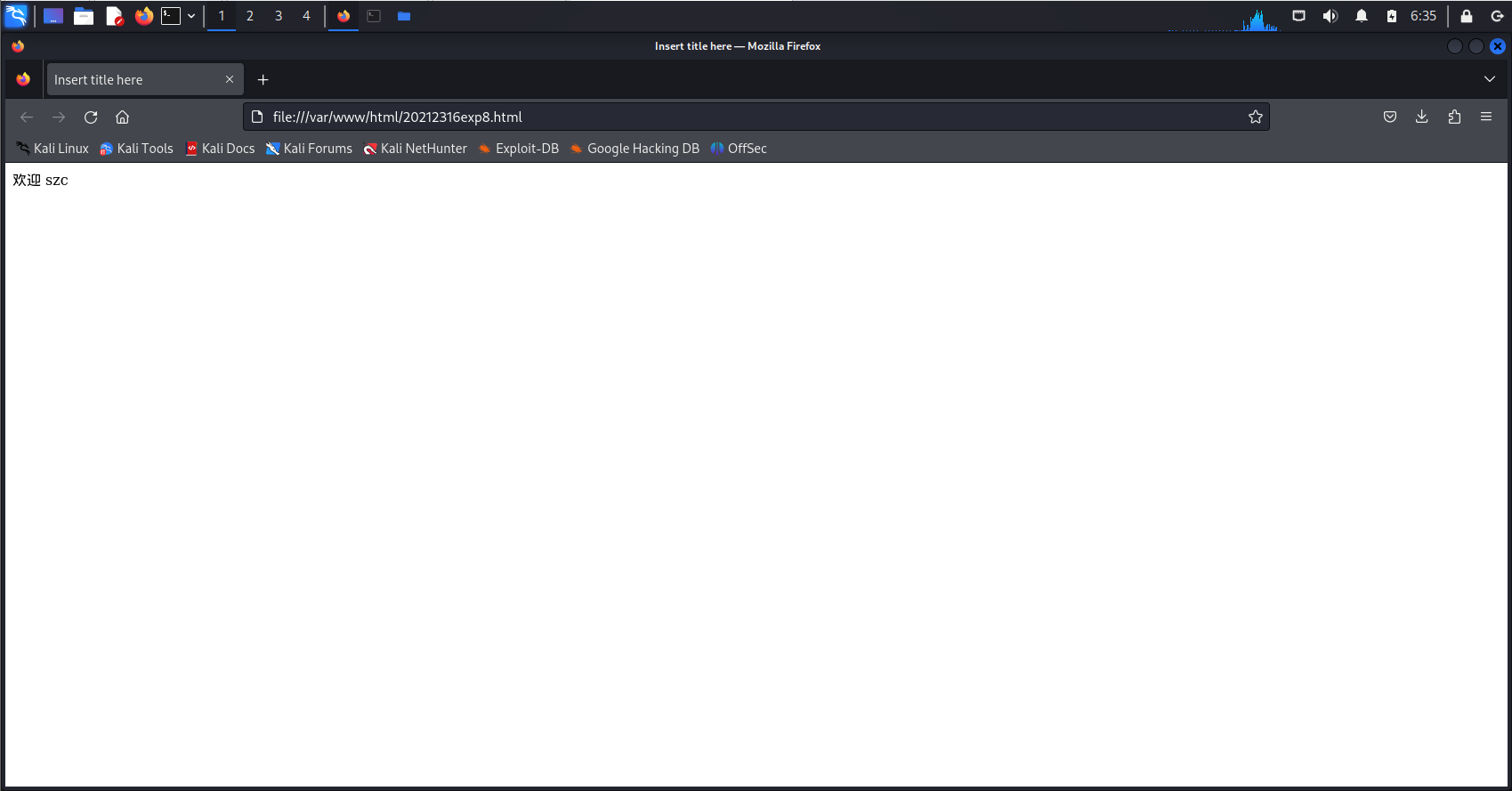Image resolution: width=1512 pixels, height=791 pixels.
Task: Open terminal emulator from panel
Action: 171,16
